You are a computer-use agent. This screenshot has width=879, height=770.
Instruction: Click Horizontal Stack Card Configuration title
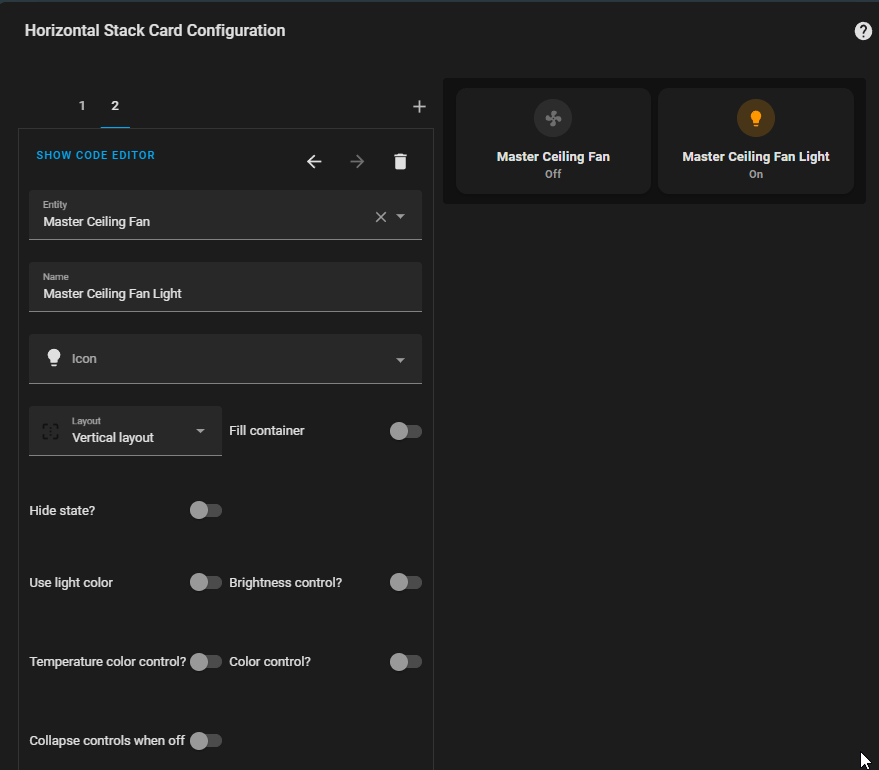point(155,30)
